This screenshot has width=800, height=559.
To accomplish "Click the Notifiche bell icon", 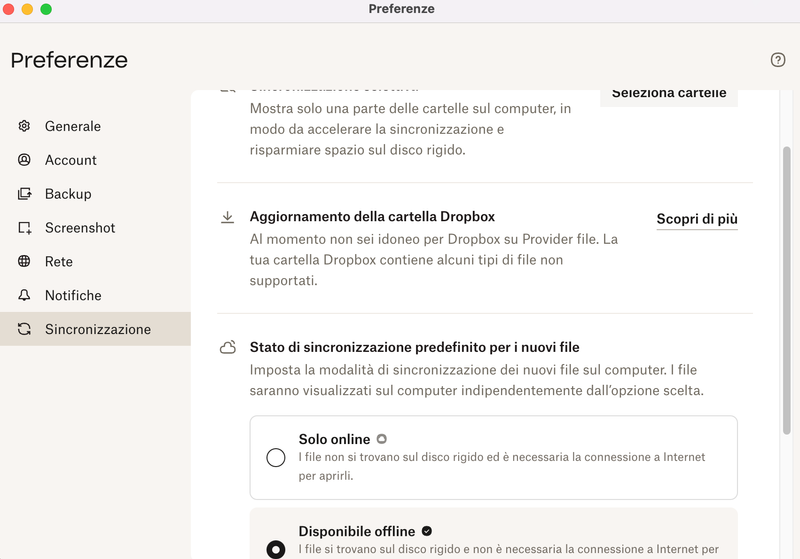I will 25,296.
